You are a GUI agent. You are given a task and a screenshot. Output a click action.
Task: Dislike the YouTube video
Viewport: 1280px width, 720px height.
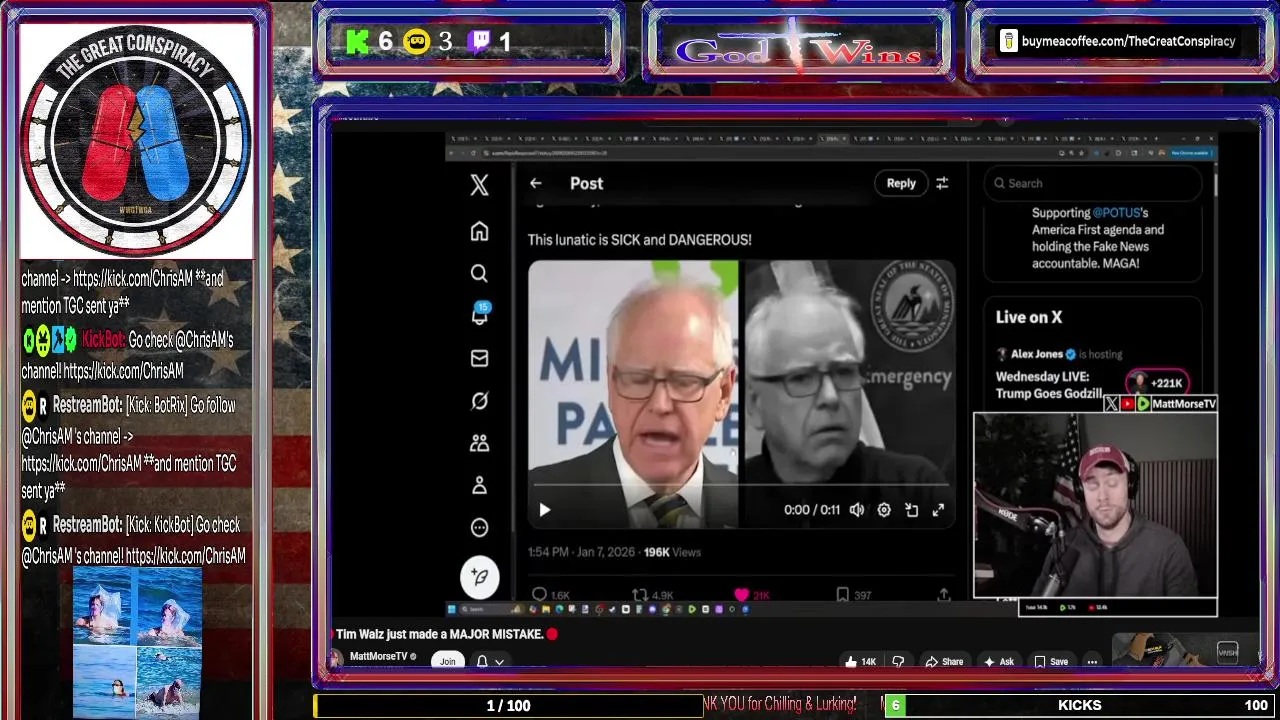point(898,661)
